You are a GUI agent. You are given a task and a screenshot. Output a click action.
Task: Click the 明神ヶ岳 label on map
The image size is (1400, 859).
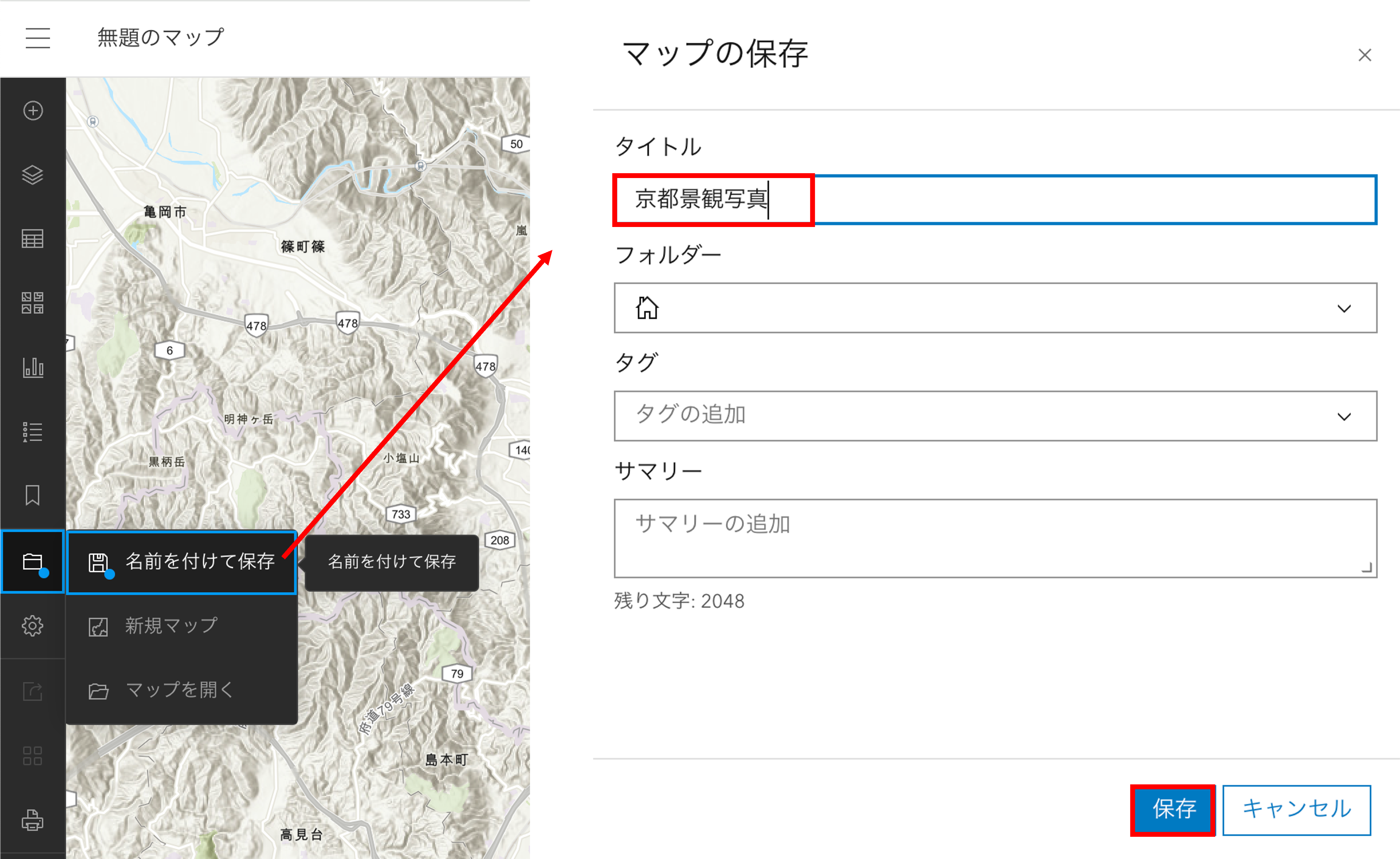click(248, 419)
